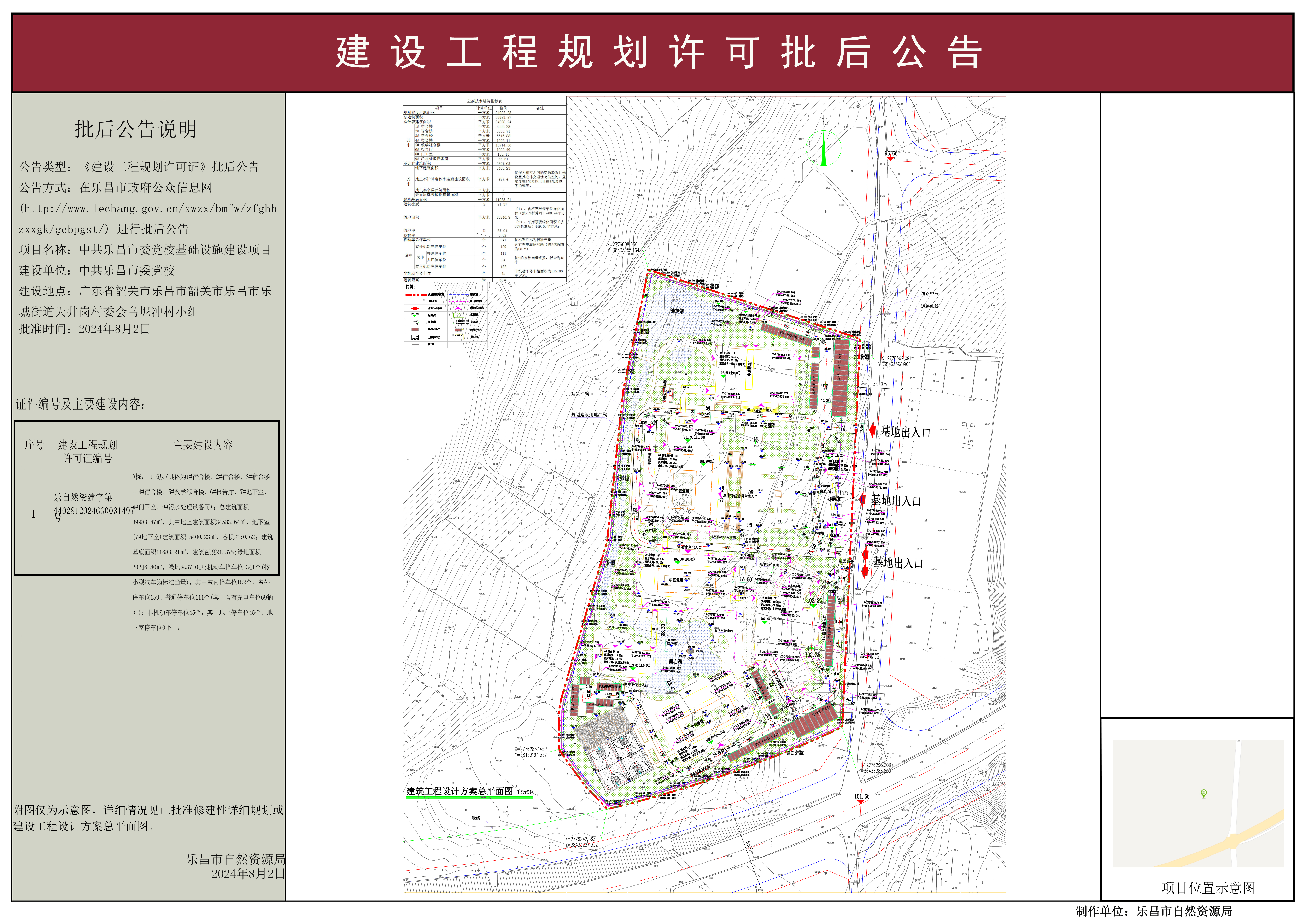Screen dimensions: 1306x924
Task: Click the 公告类型 line
Action: coord(139,167)
